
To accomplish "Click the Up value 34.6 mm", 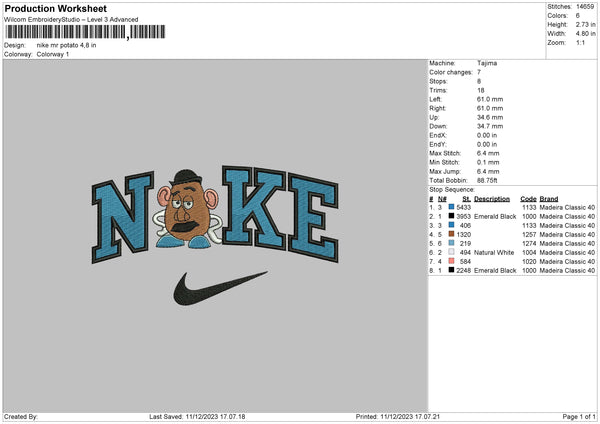I will pyautogui.click(x=490, y=117).
